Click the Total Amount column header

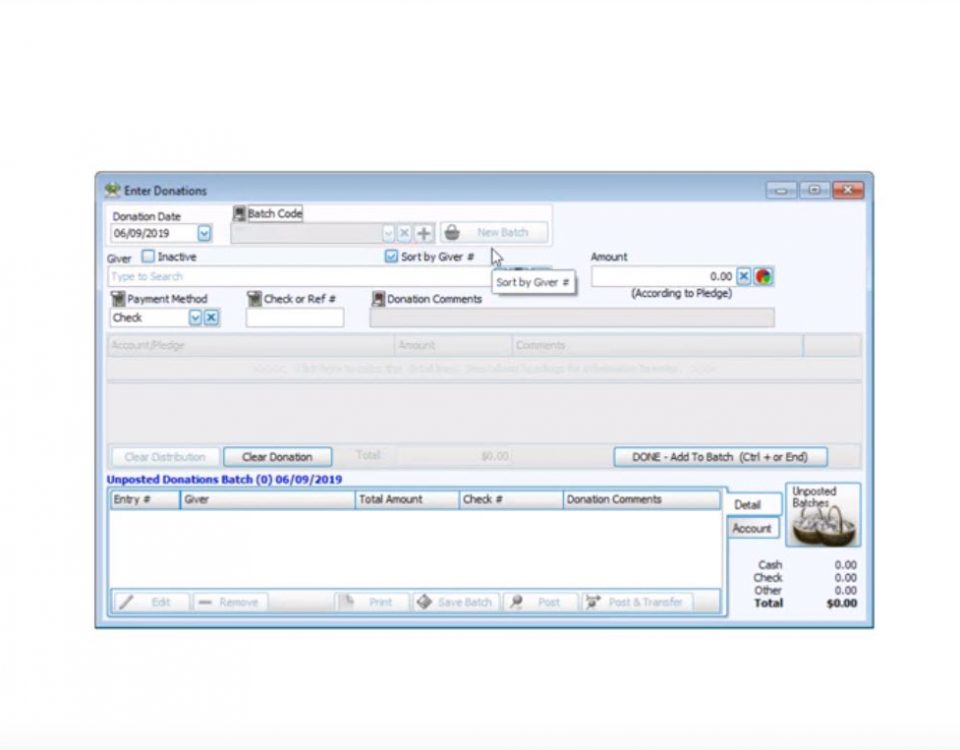click(x=406, y=499)
